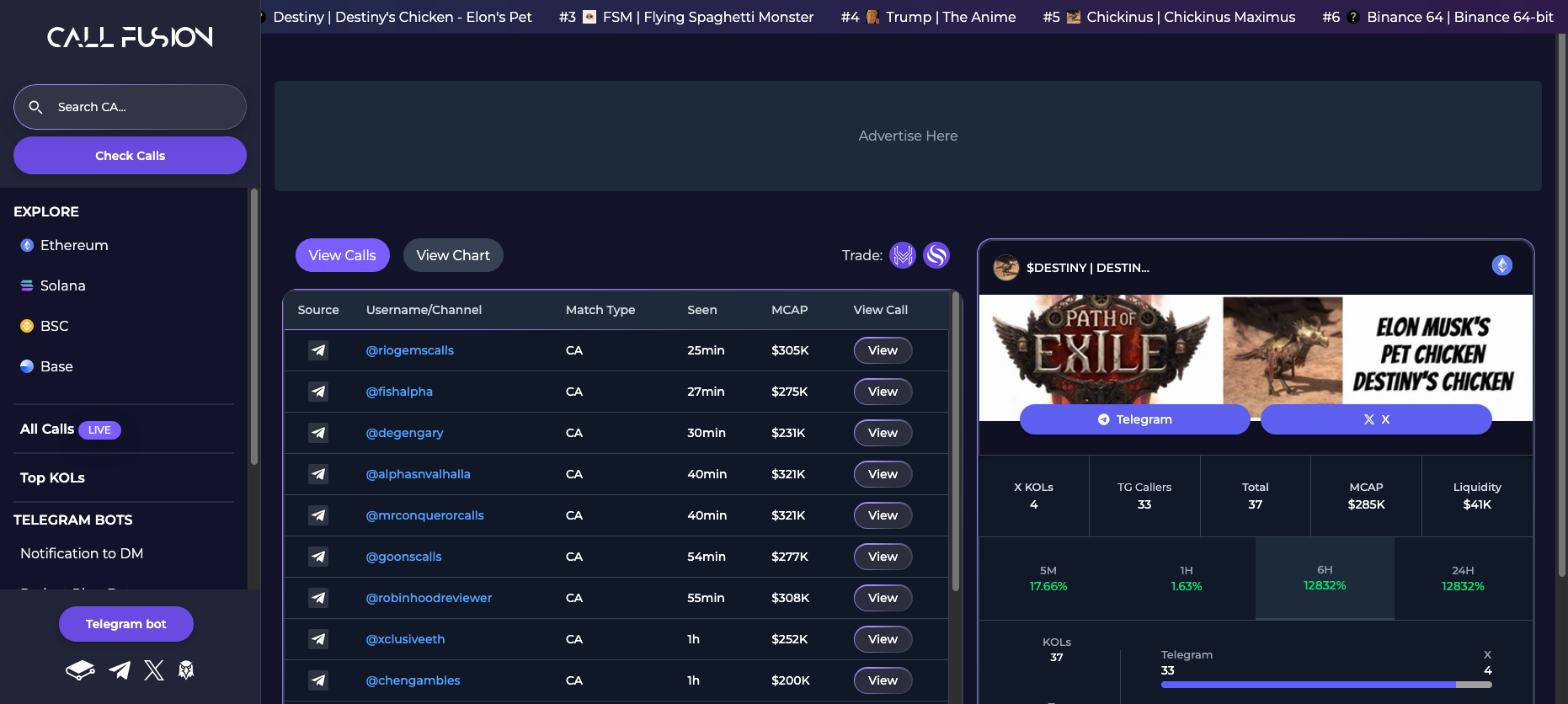Viewport: 1568px width, 704px height.
Task: Open All Calls LIVE section
Action: click(x=71, y=429)
